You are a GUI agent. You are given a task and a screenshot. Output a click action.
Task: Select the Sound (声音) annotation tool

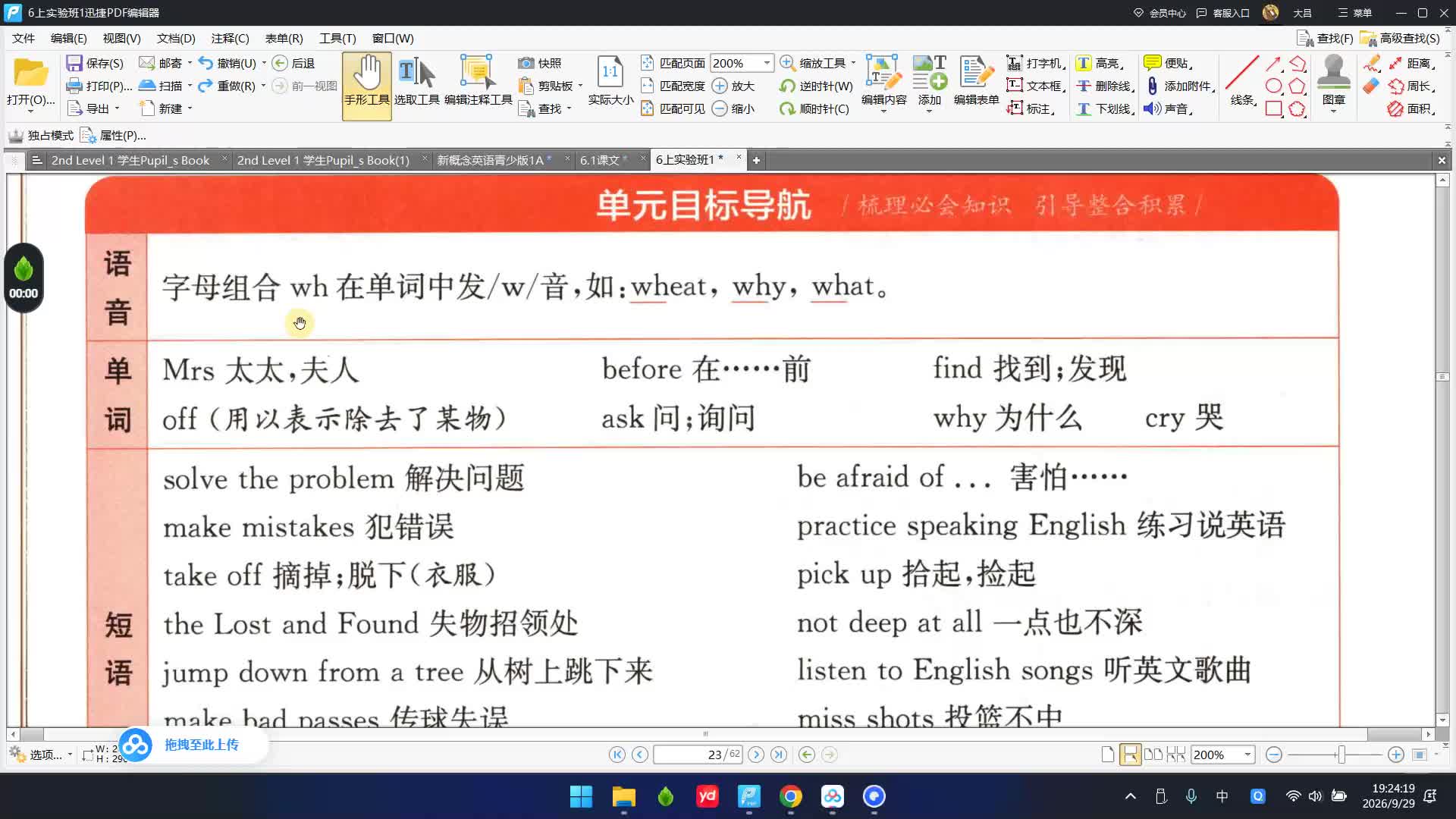[1168, 108]
